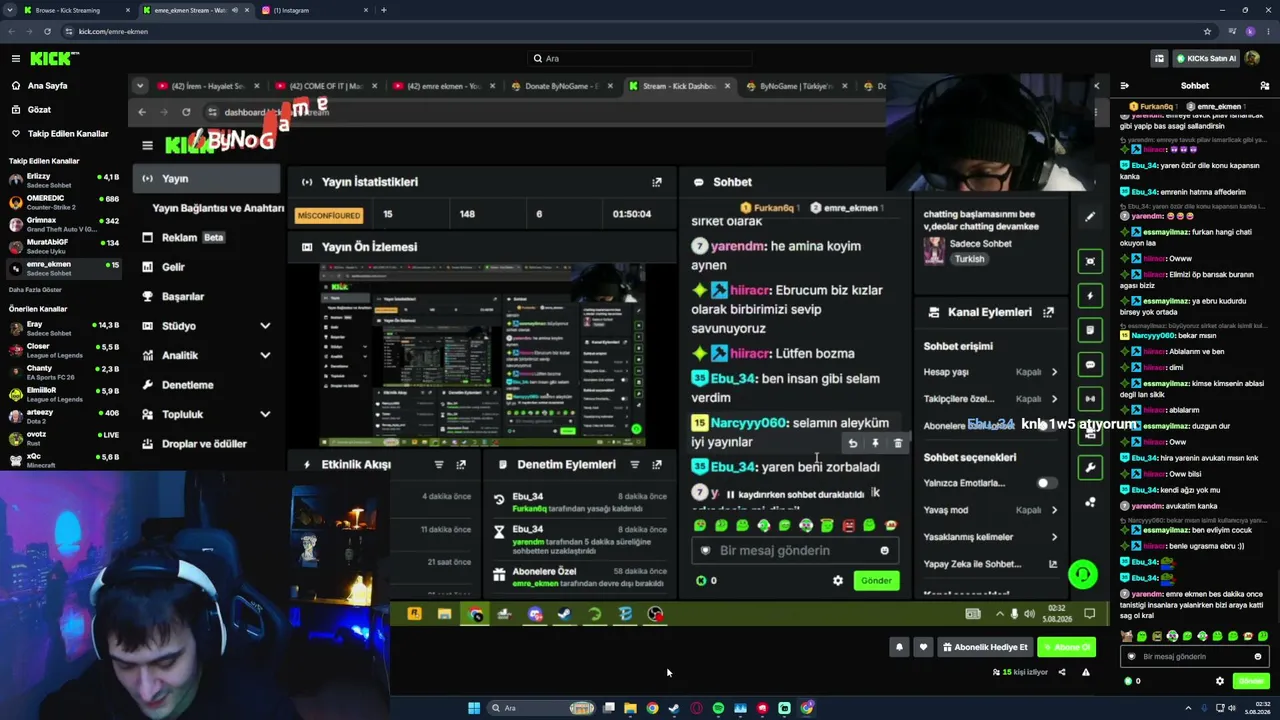Reload the page with the browser refresh button

pos(47,31)
